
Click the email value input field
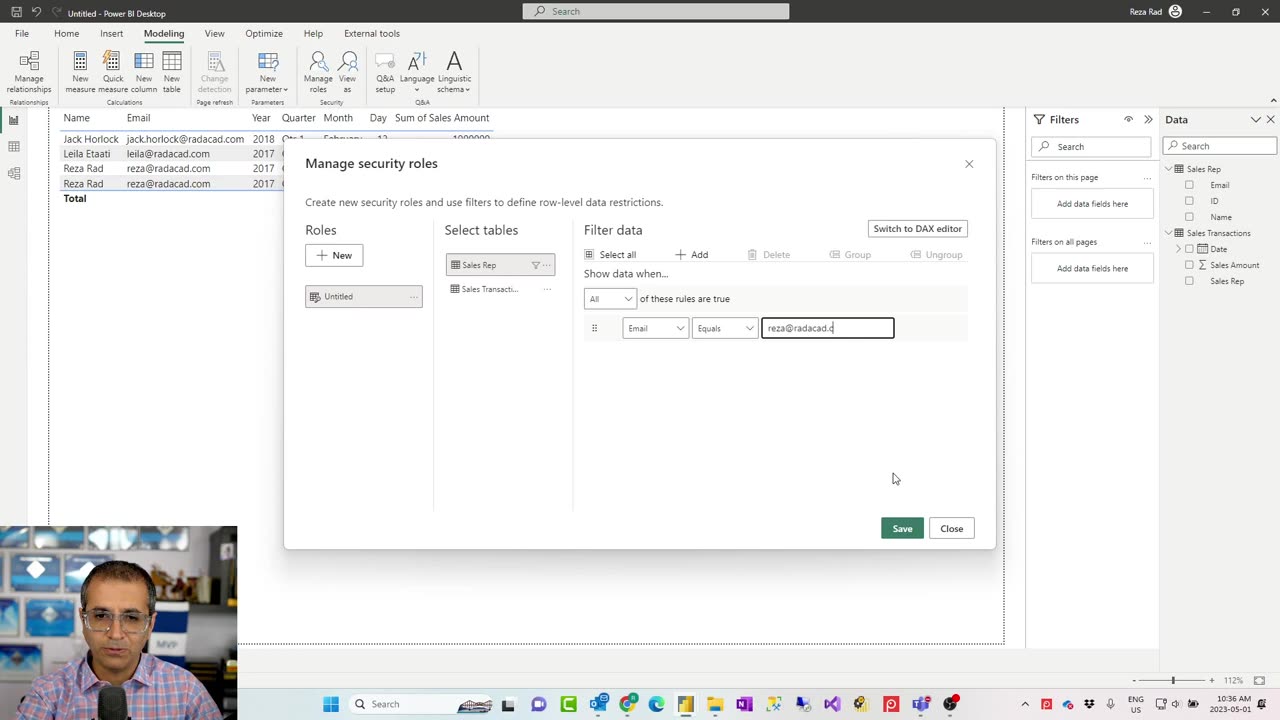coord(828,328)
